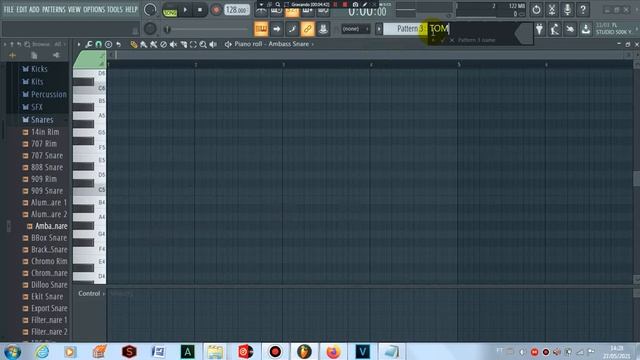Open the piano roll stamp chord tool
Viewport: 640px width, 360px height.
pyautogui.click(x=108, y=44)
